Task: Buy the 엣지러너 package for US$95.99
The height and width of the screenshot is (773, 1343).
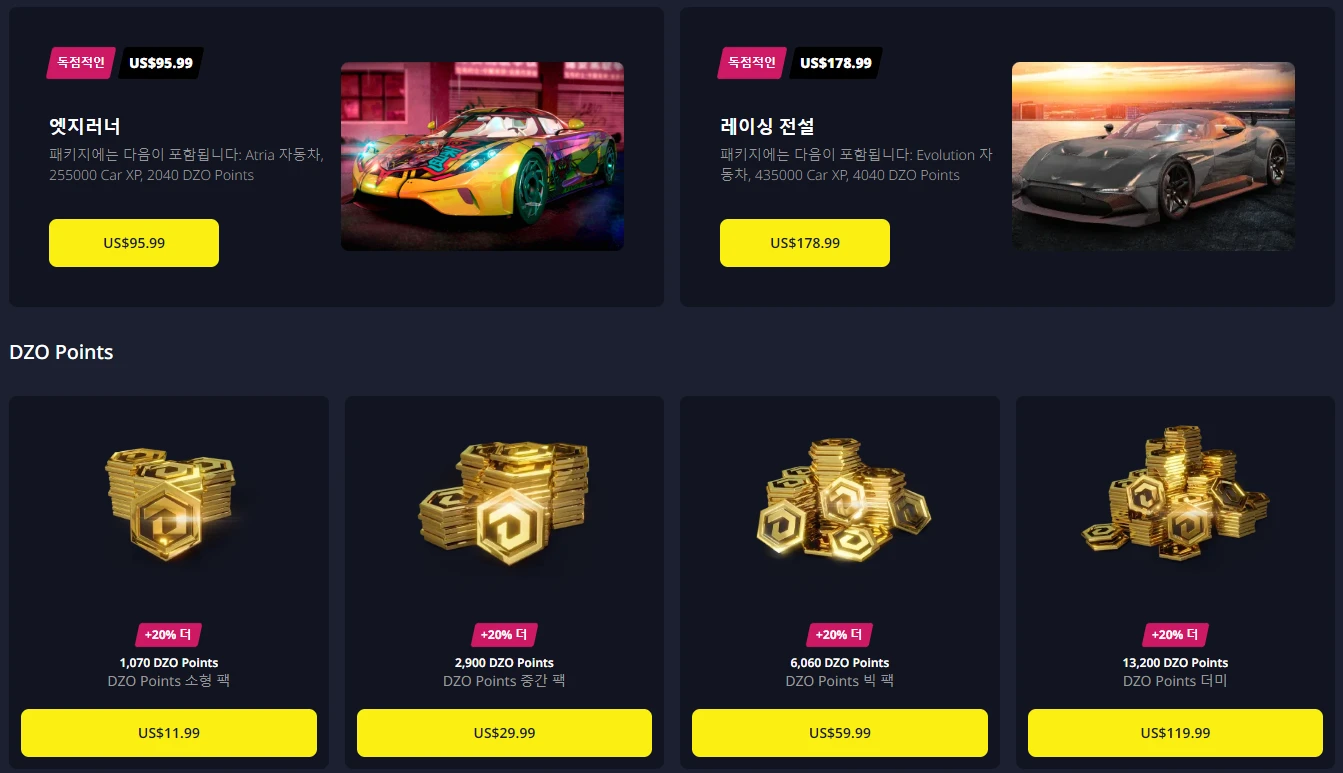Action: 134,243
